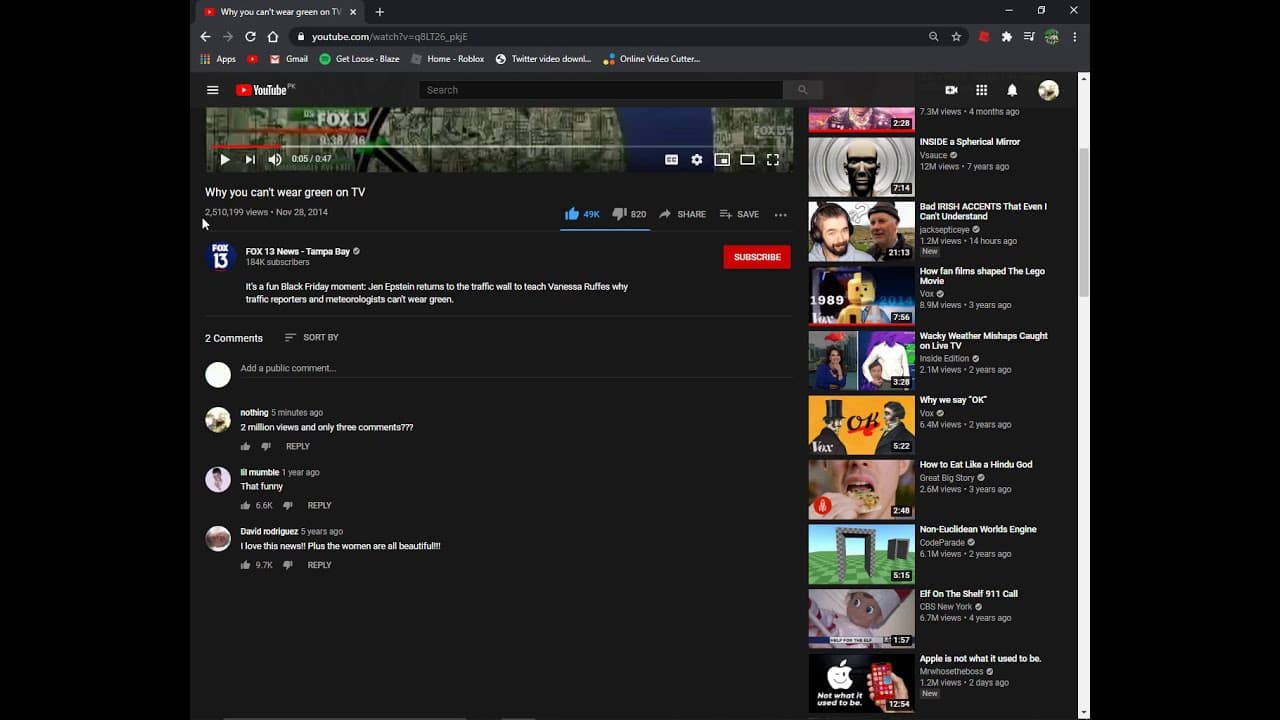Save video to a playlist
1280x720 pixels.
point(739,214)
